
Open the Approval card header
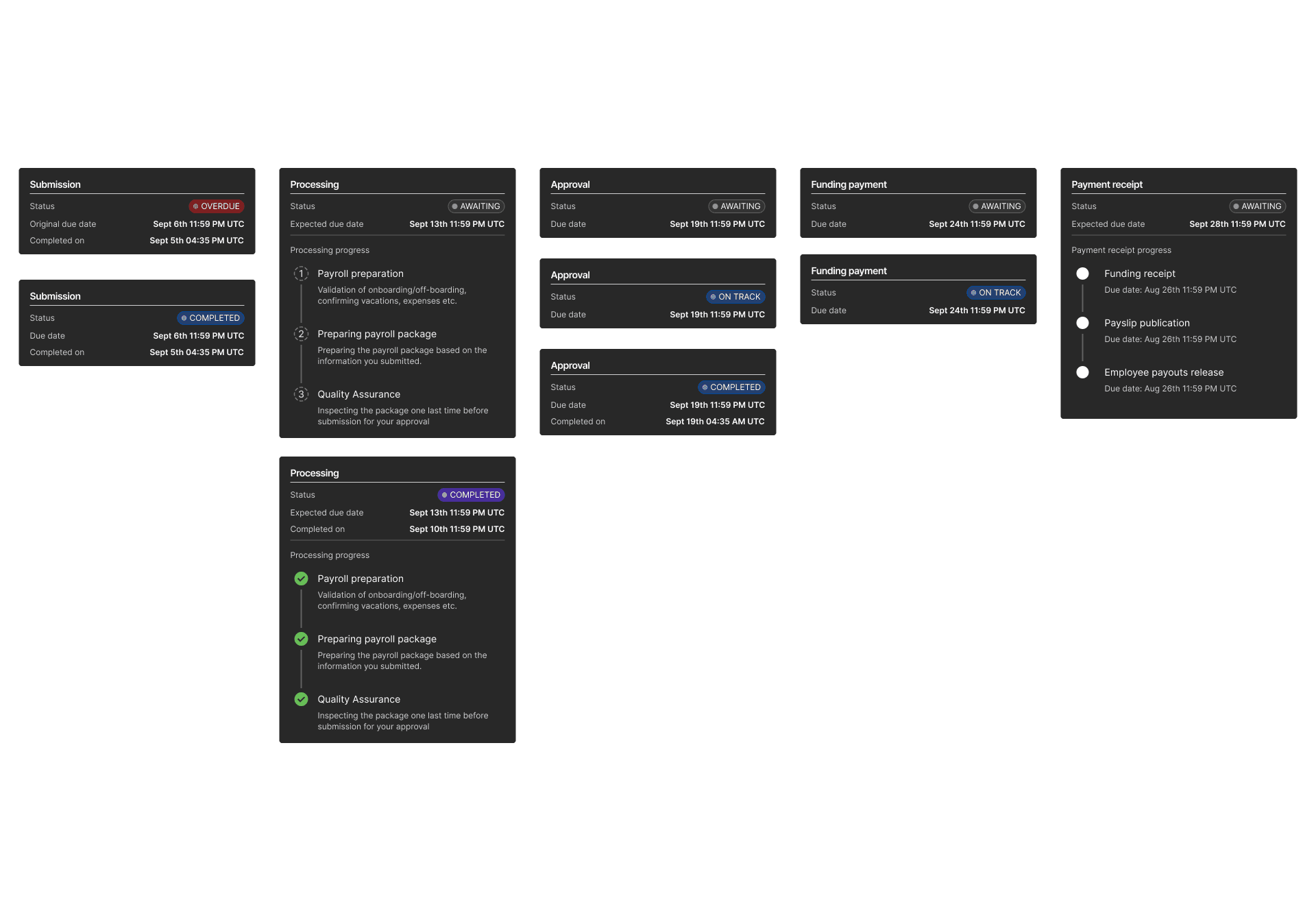pos(570,184)
